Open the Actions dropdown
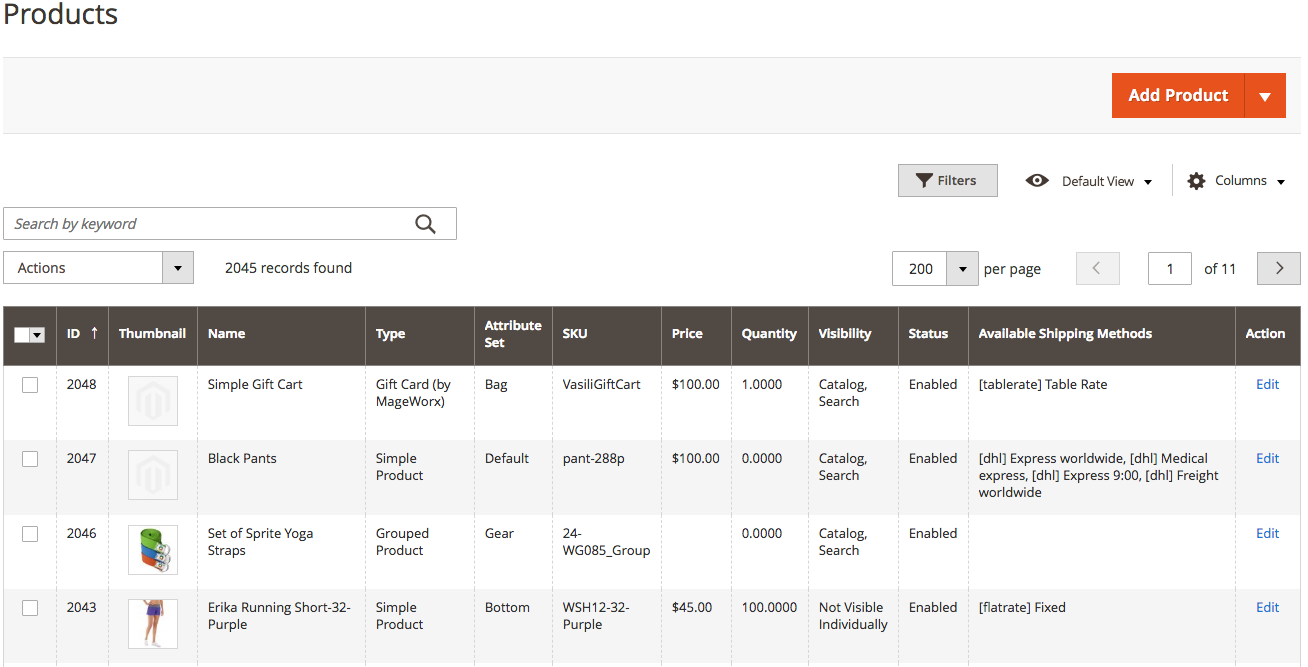Image resolution: width=1308 pixels, height=667 pixels. click(98, 268)
